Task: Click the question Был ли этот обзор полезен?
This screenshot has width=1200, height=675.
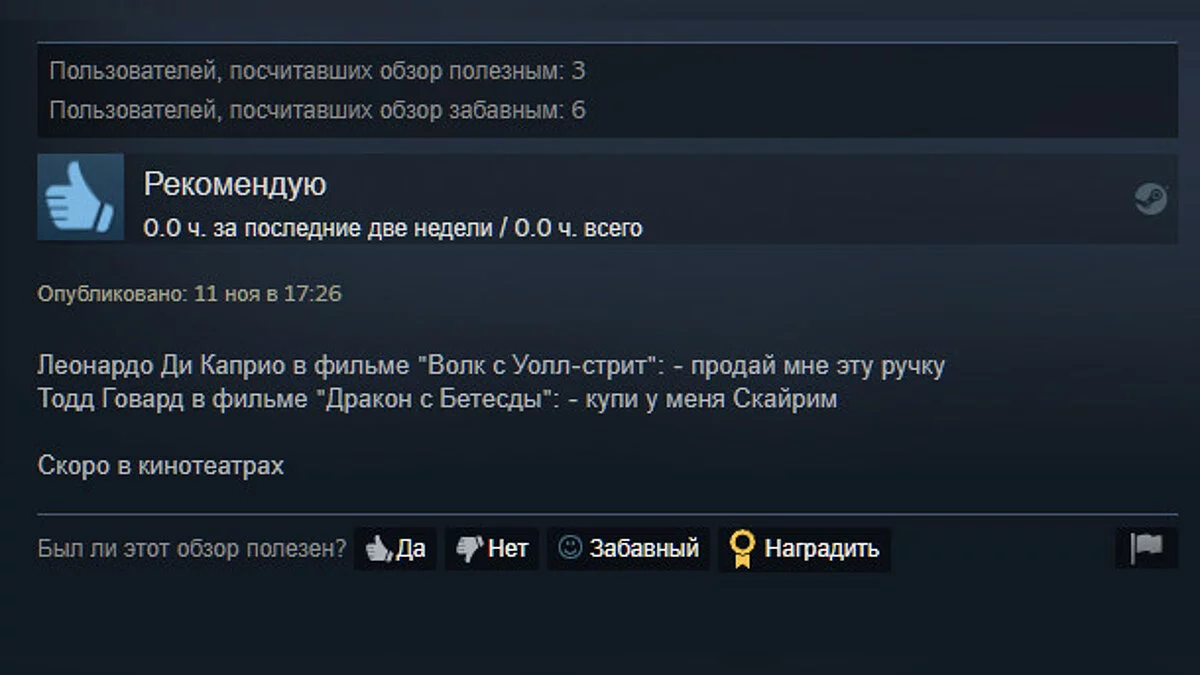Action: pyautogui.click(x=192, y=549)
